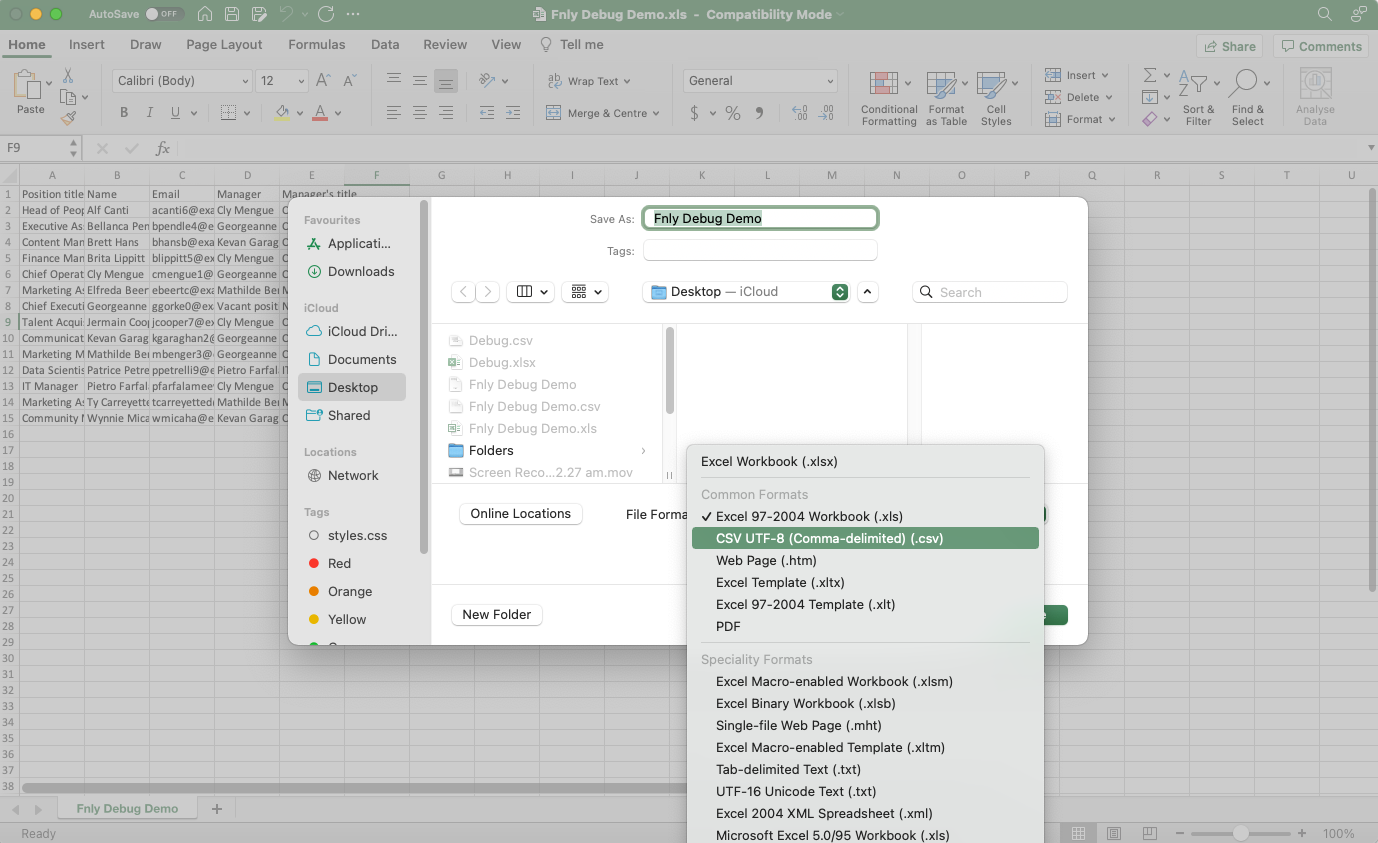
Task: Click the Online Locations button
Action: click(520, 514)
